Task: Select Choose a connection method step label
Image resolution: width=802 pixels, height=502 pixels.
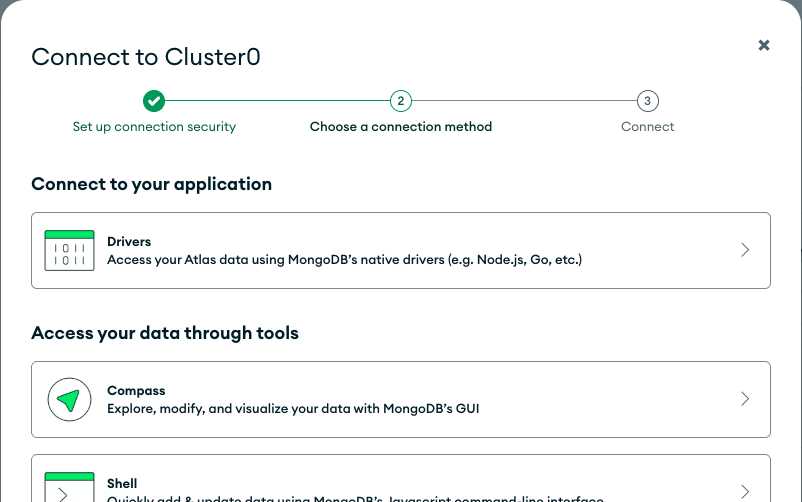Action: pos(400,126)
